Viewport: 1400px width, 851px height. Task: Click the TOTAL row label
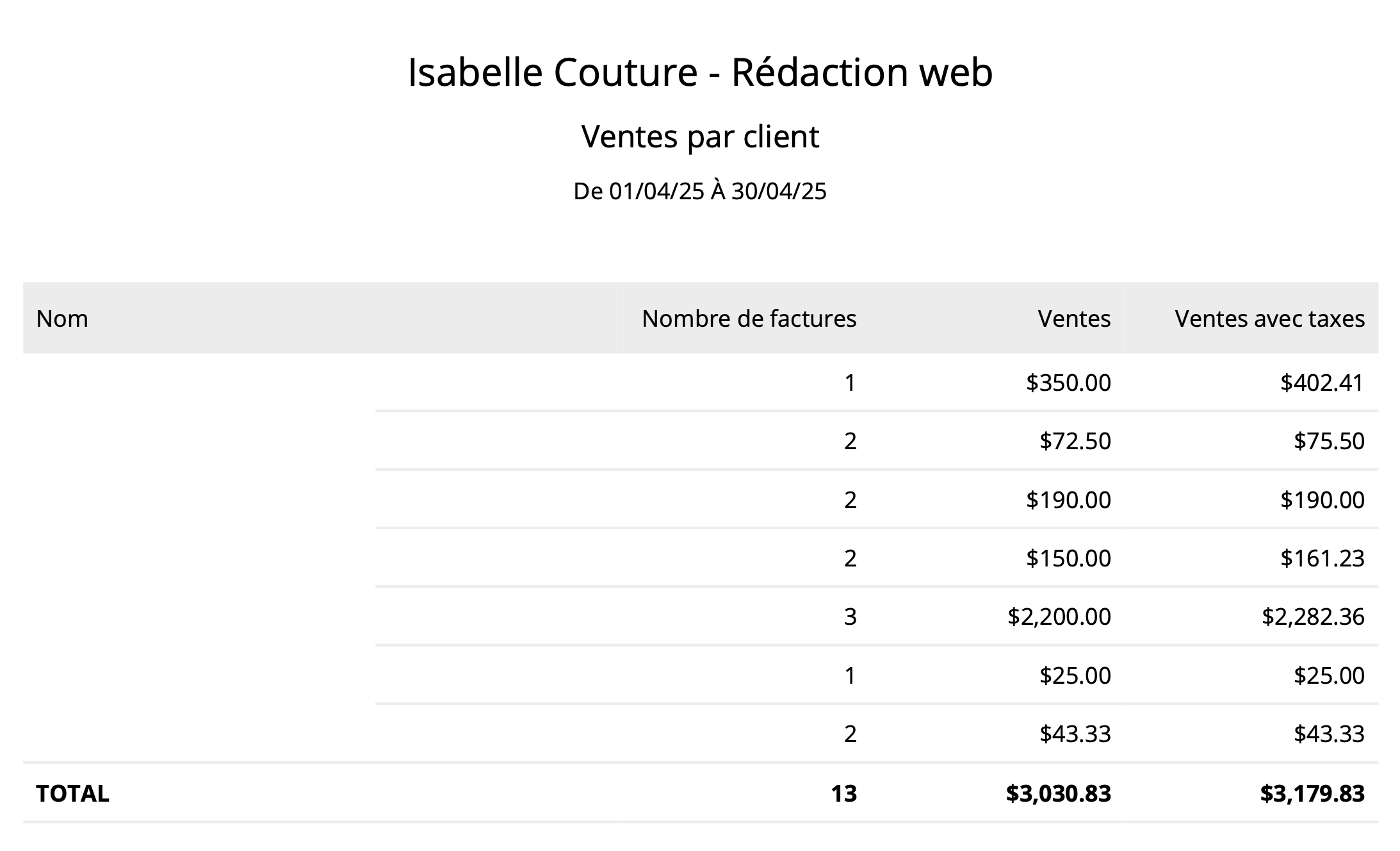[x=72, y=793]
